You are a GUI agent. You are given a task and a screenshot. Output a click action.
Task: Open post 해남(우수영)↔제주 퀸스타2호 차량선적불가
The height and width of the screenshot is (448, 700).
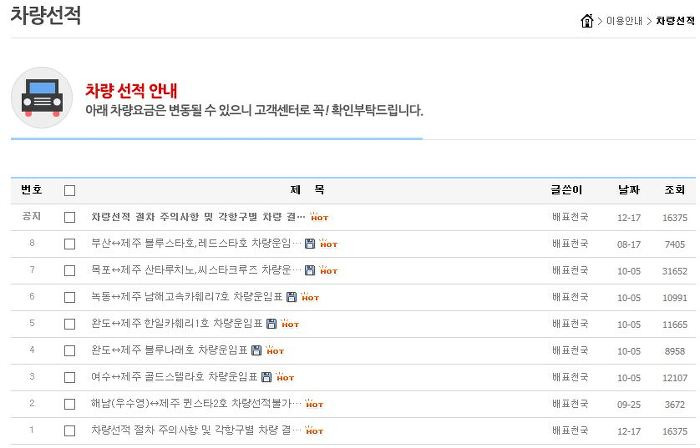(x=196, y=403)
